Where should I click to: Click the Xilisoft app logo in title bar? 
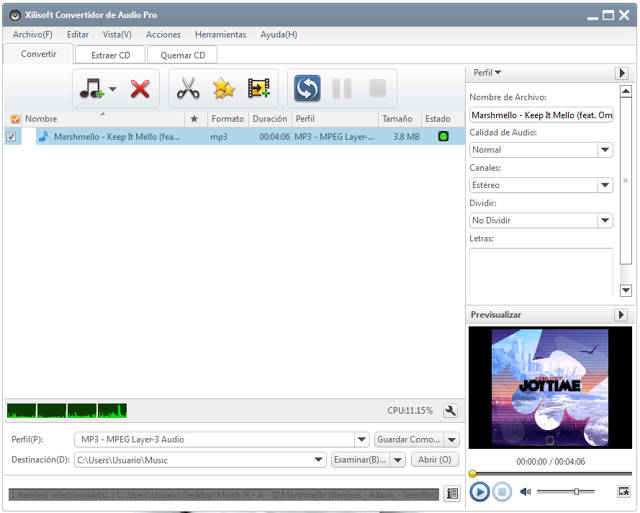point(15,15)
